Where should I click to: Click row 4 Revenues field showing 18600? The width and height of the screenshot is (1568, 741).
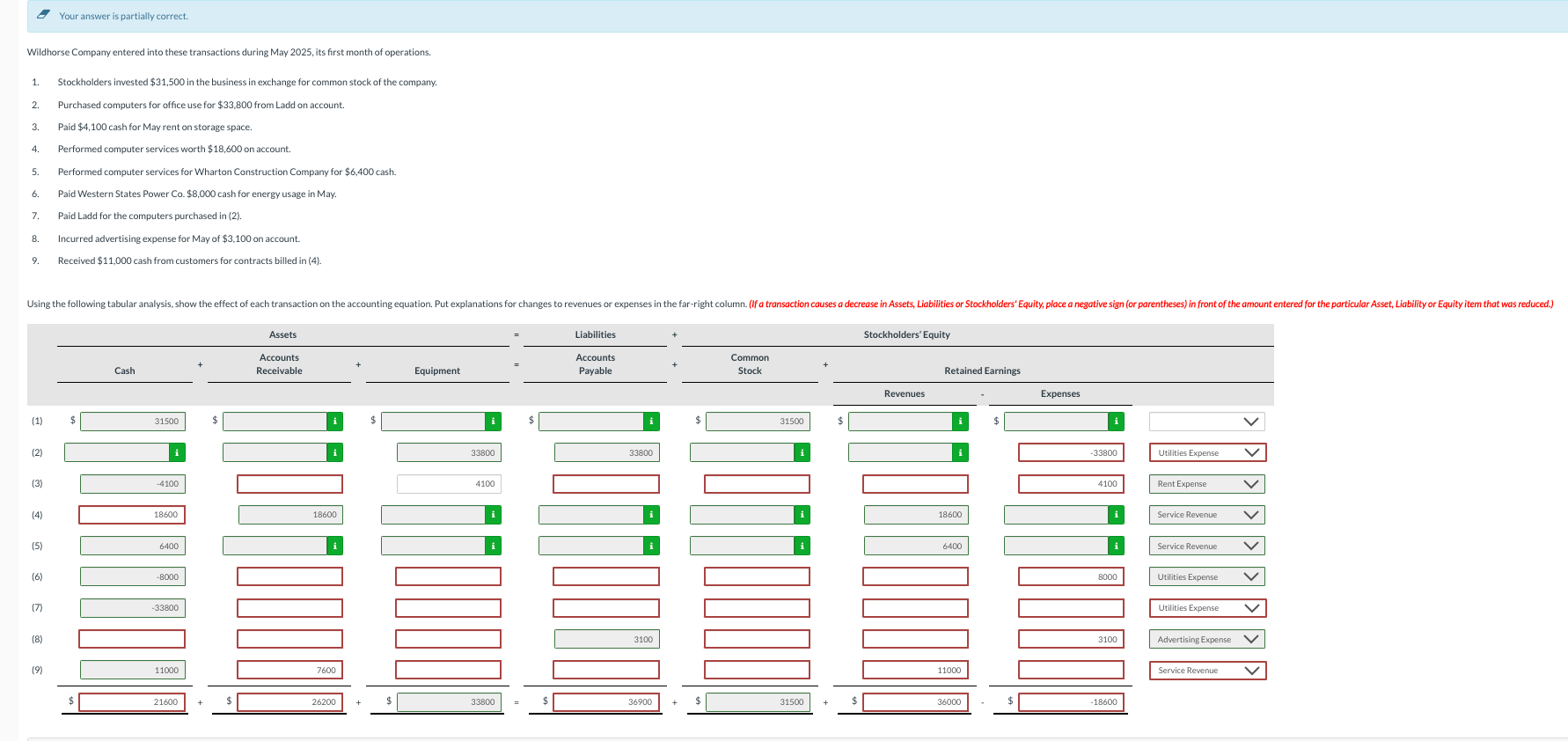point(916,515)
